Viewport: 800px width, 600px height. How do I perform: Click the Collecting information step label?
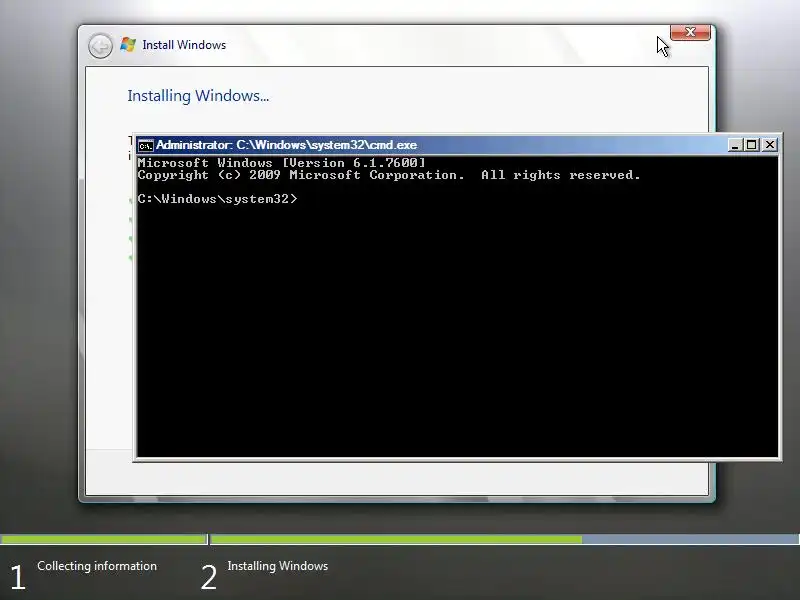[97, 566]
